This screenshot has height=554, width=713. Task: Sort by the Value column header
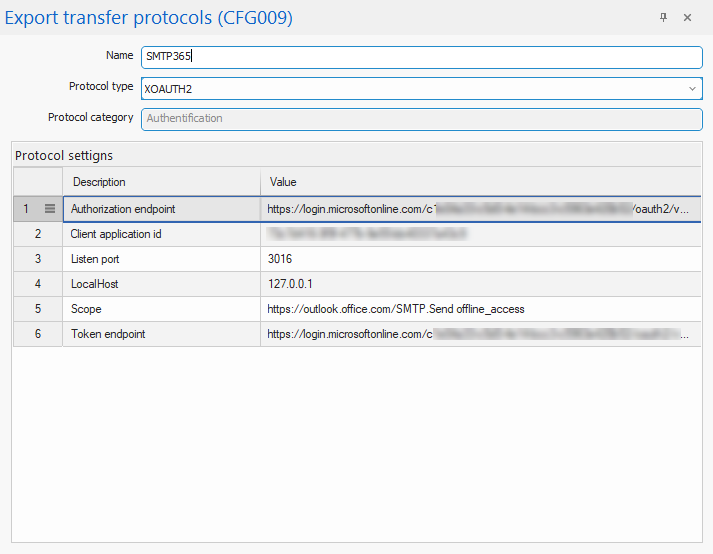[480, 182]
